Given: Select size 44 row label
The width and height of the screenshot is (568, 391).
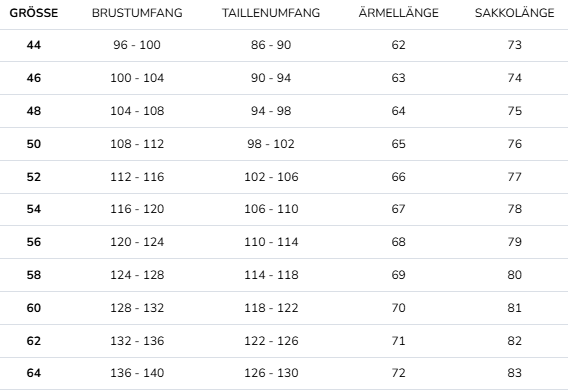Looking at the screenshot, I should point(34,45).
